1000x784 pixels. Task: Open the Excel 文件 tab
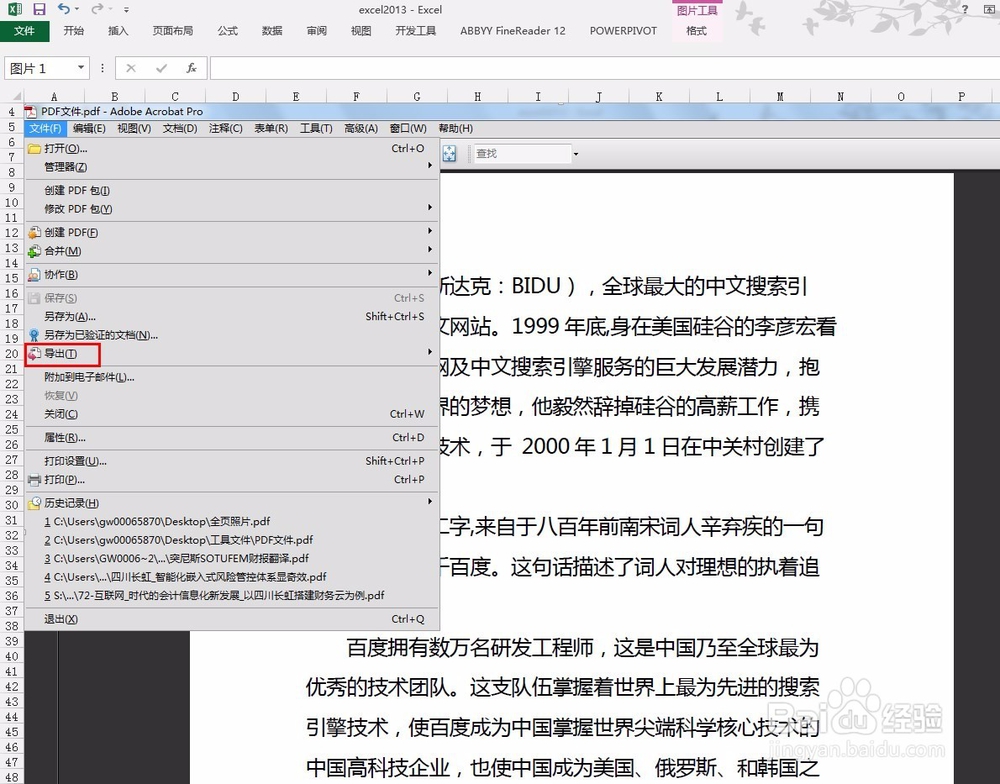(x=24, y=31)
